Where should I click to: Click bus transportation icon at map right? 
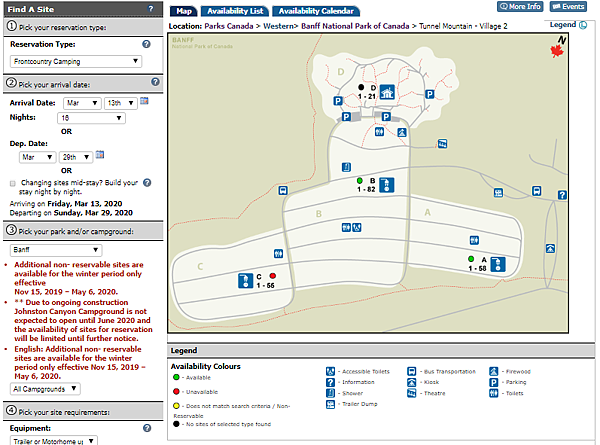coord(537,191)
